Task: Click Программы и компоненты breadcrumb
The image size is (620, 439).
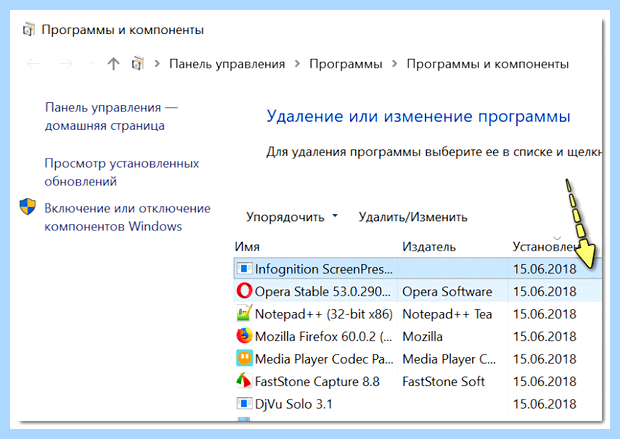Action: 488,64
